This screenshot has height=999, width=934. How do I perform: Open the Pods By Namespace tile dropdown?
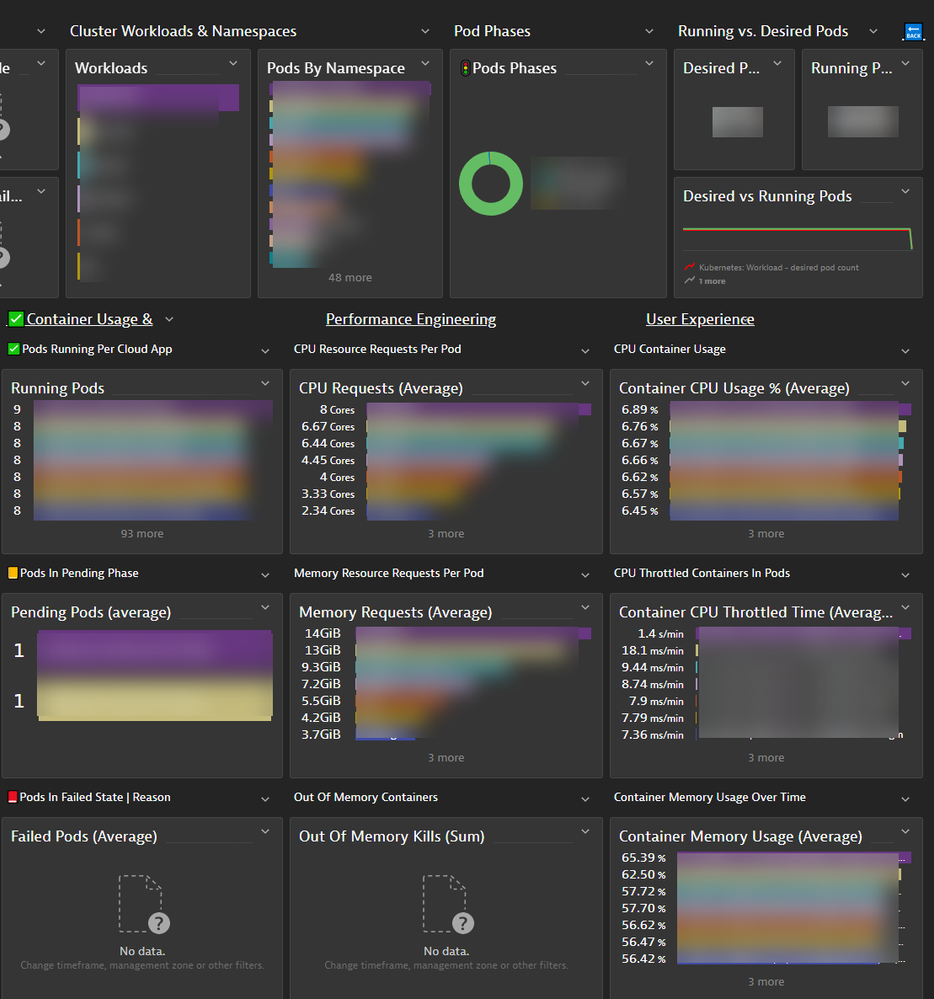(x=425, y=63)
